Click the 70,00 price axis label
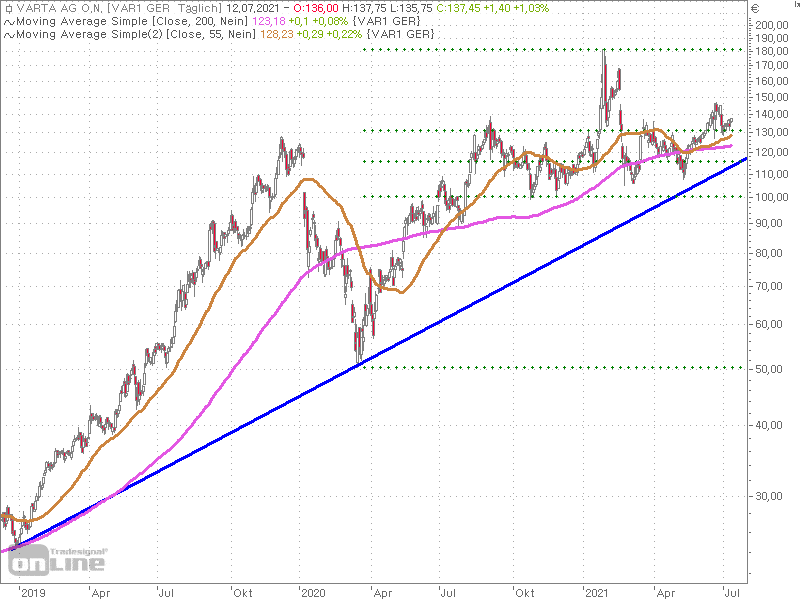The width and height of the screenshot is (800, 600). [x=769, y=286]
